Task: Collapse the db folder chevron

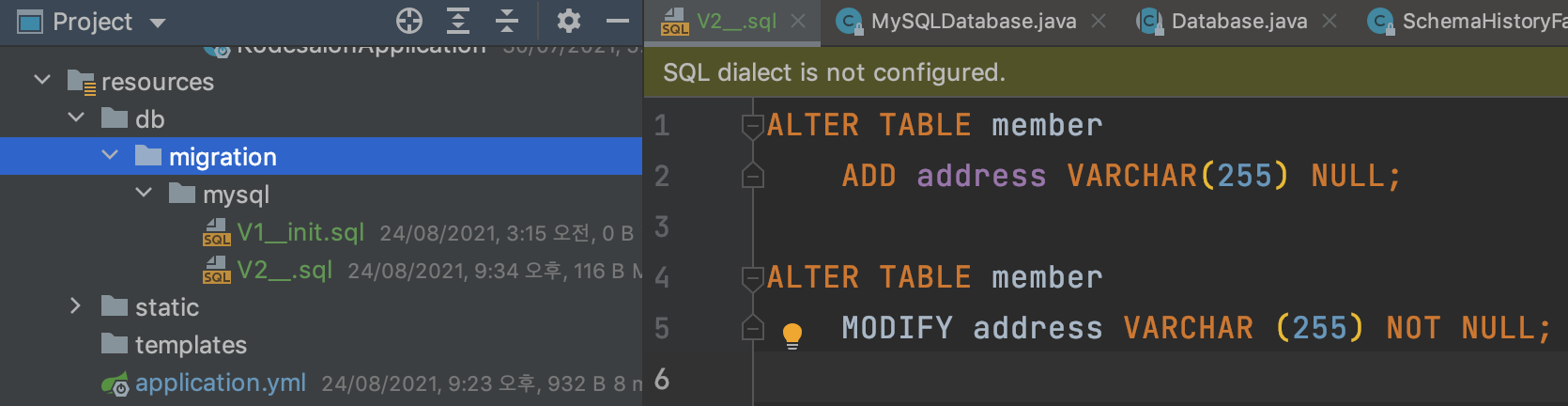Action: click(x=77, y=118)
